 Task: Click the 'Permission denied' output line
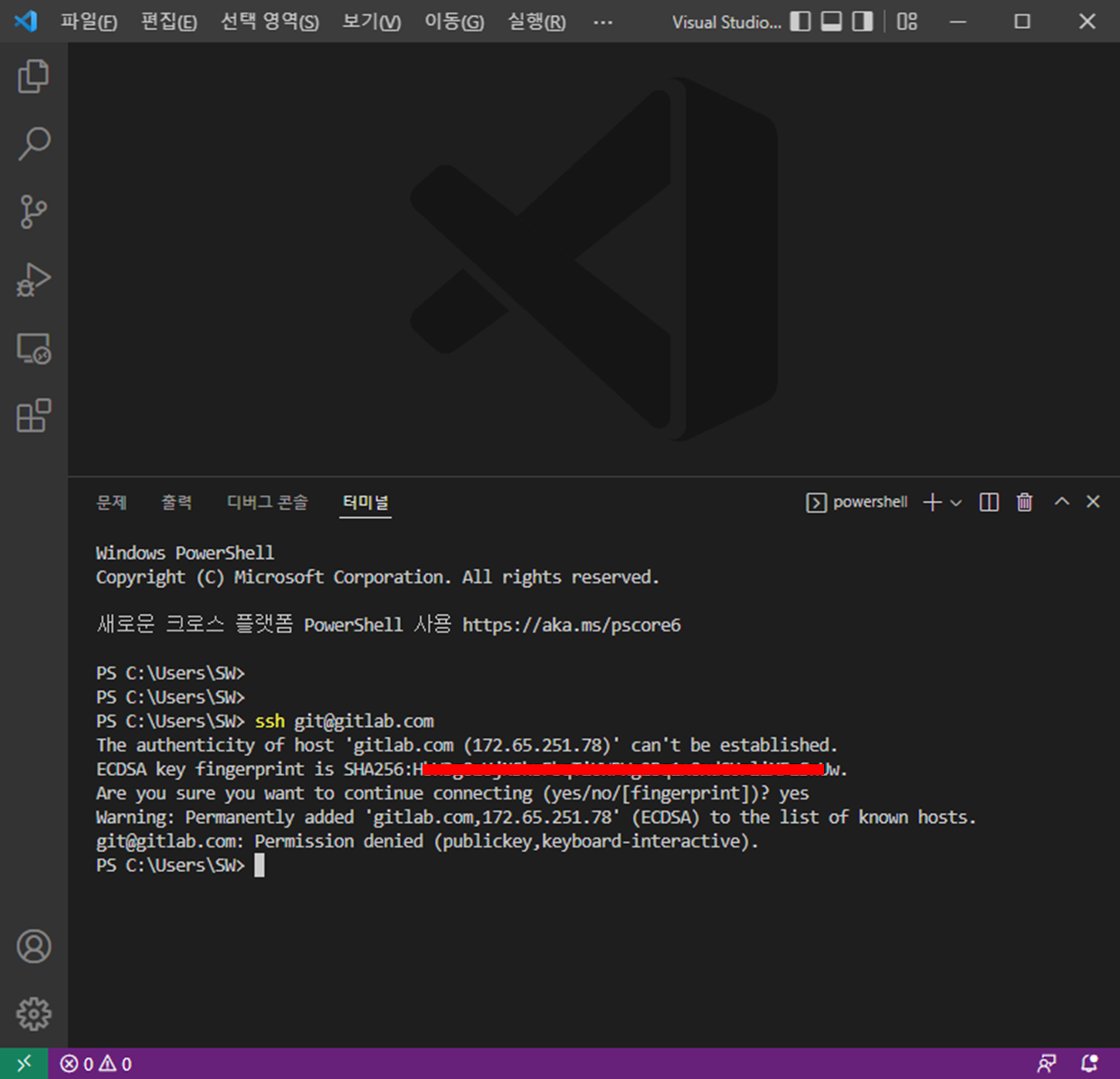(427, 841)
